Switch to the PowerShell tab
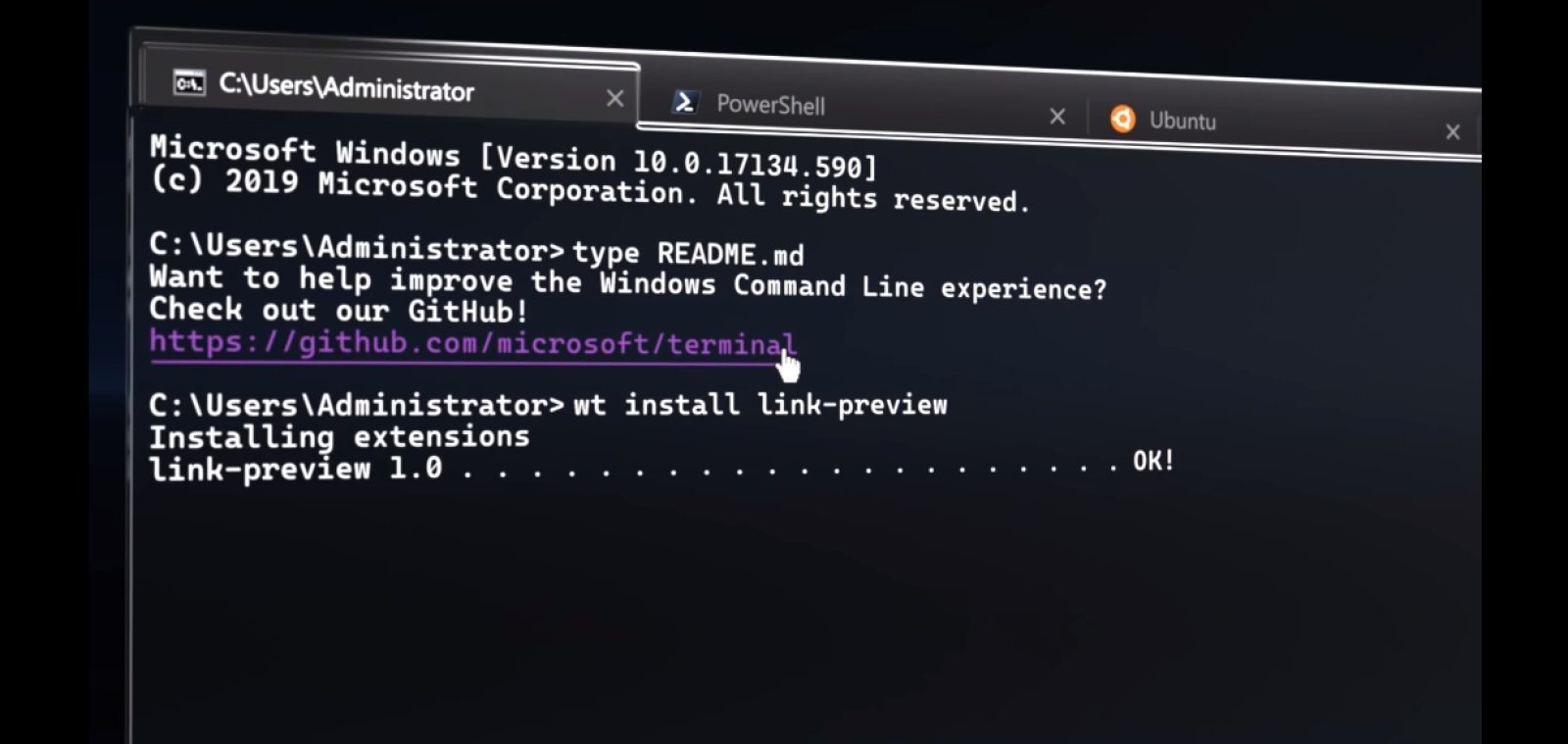This screenshot has width=1568, height=744. click(862, 108)
